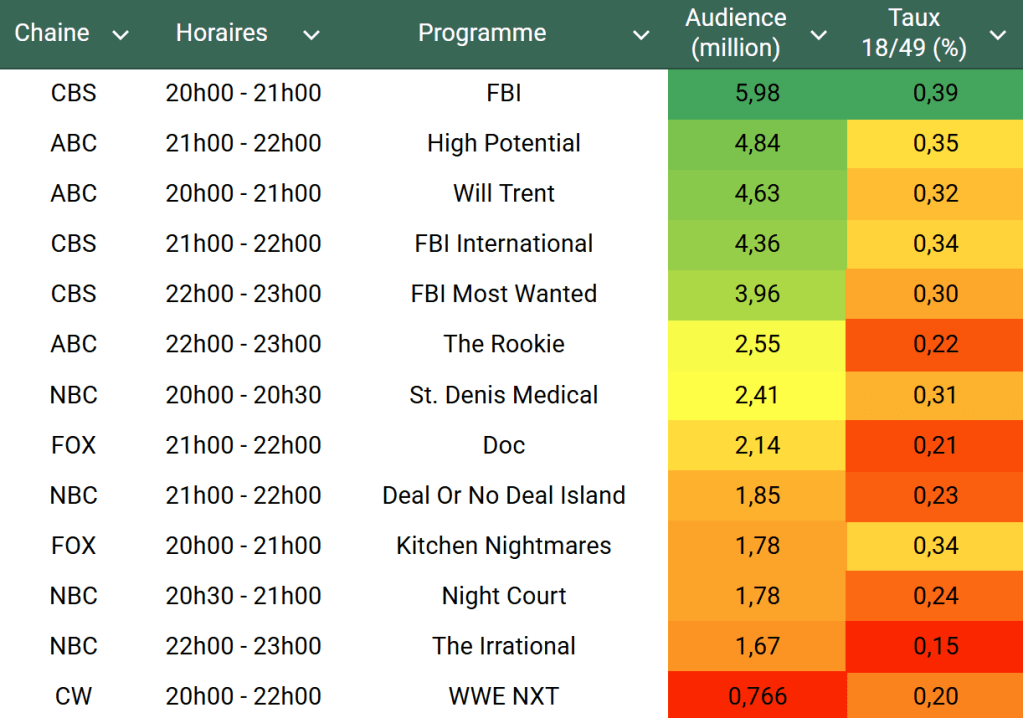Select the Will Trent row programme
1023x718 pixels.
503,194
